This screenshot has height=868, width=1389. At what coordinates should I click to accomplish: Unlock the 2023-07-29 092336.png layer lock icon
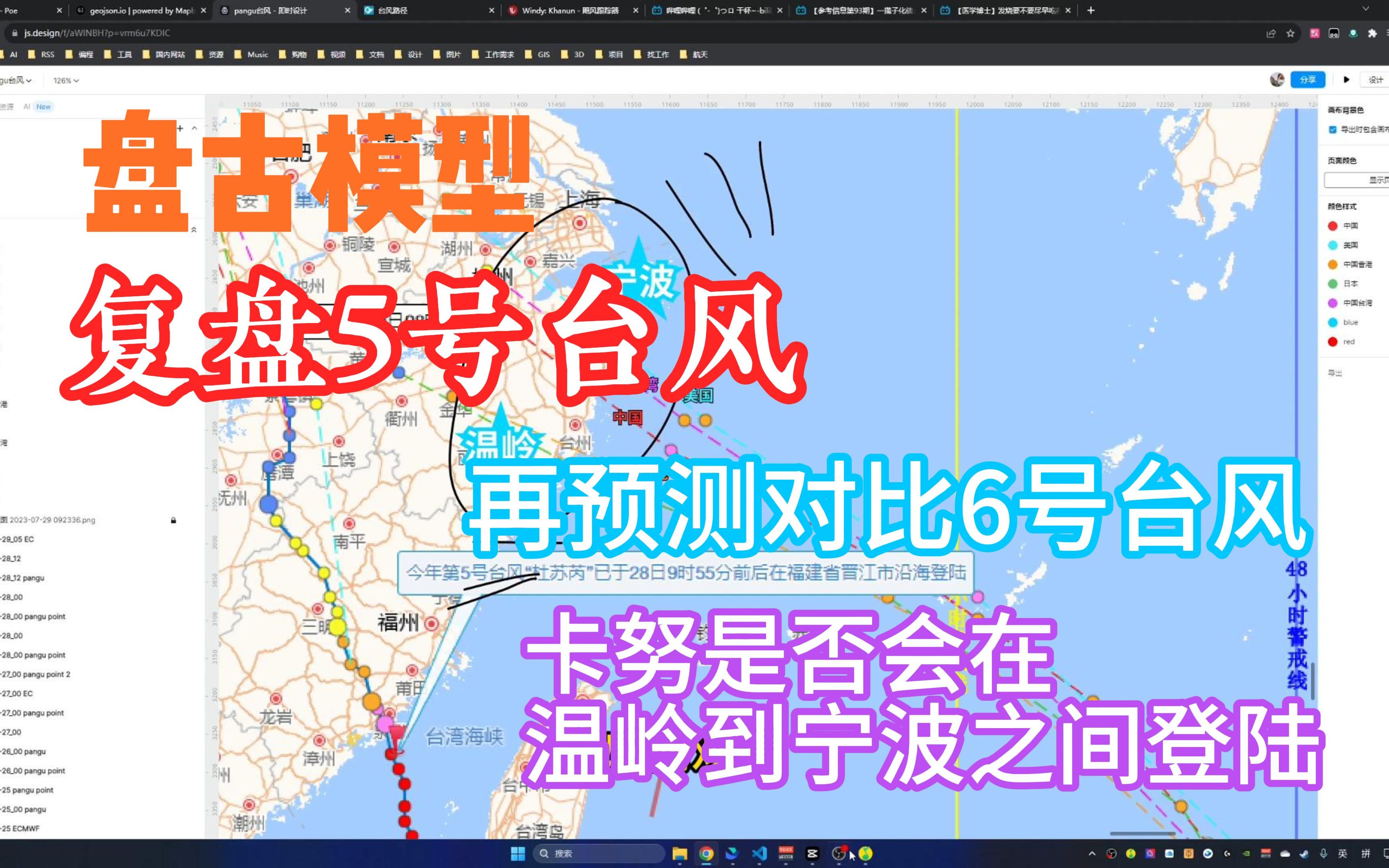click(173, 520)
